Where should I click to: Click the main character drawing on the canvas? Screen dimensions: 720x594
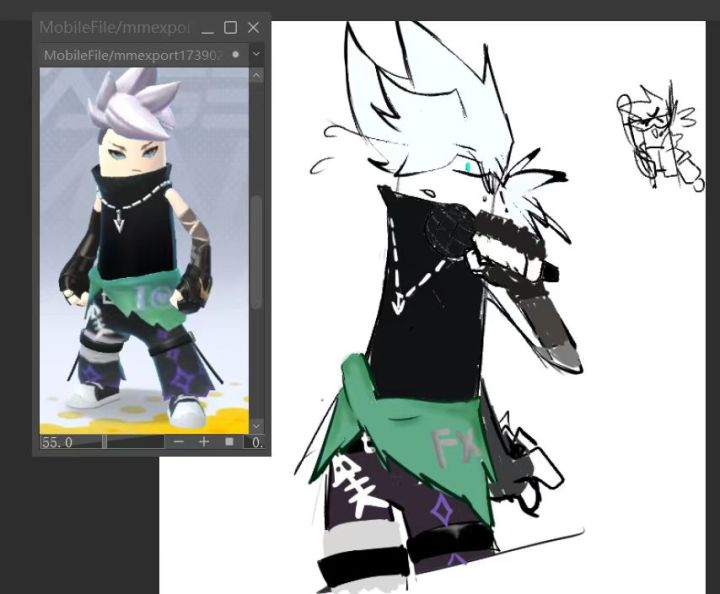[439, 308]
